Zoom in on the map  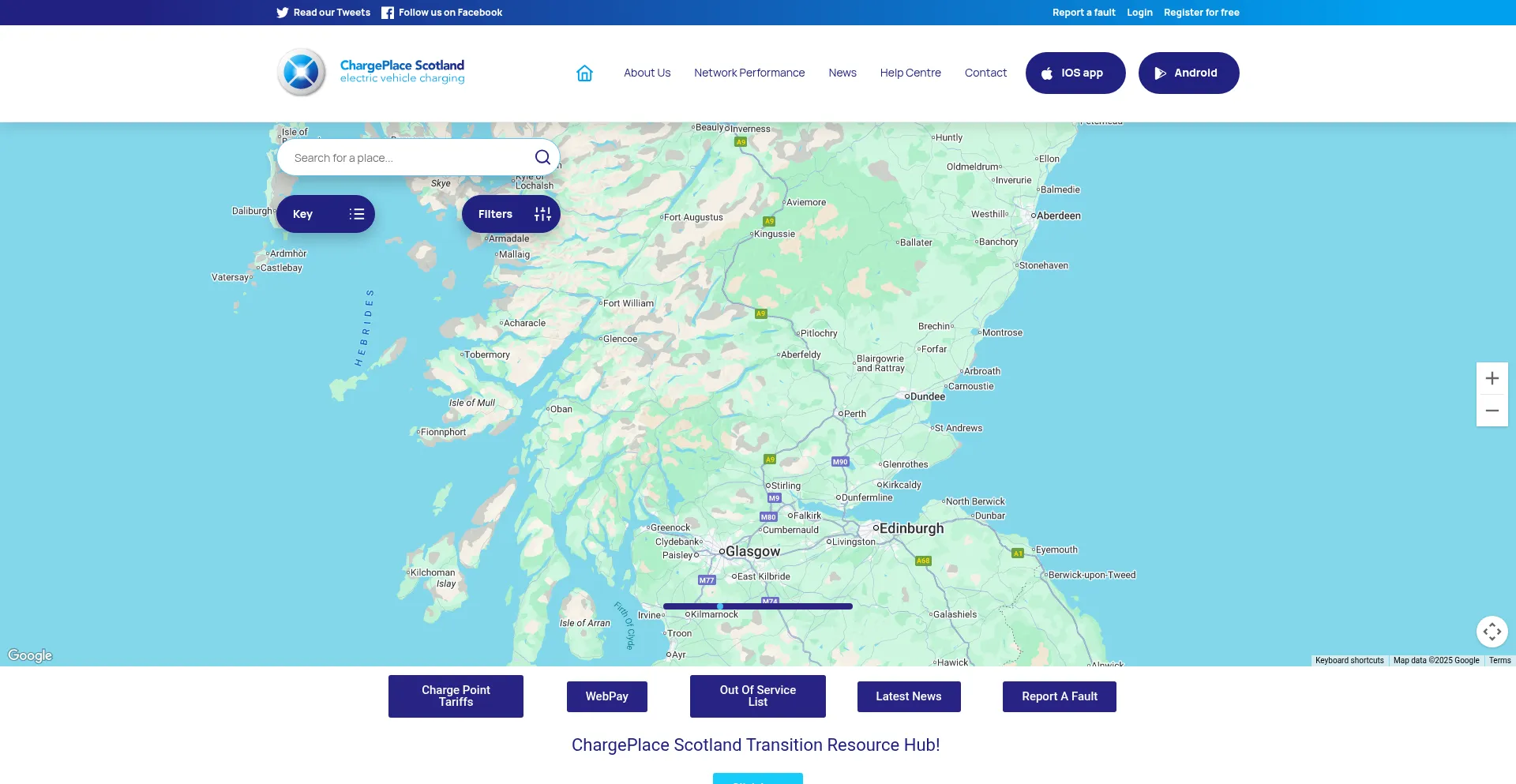(1492, 378)
